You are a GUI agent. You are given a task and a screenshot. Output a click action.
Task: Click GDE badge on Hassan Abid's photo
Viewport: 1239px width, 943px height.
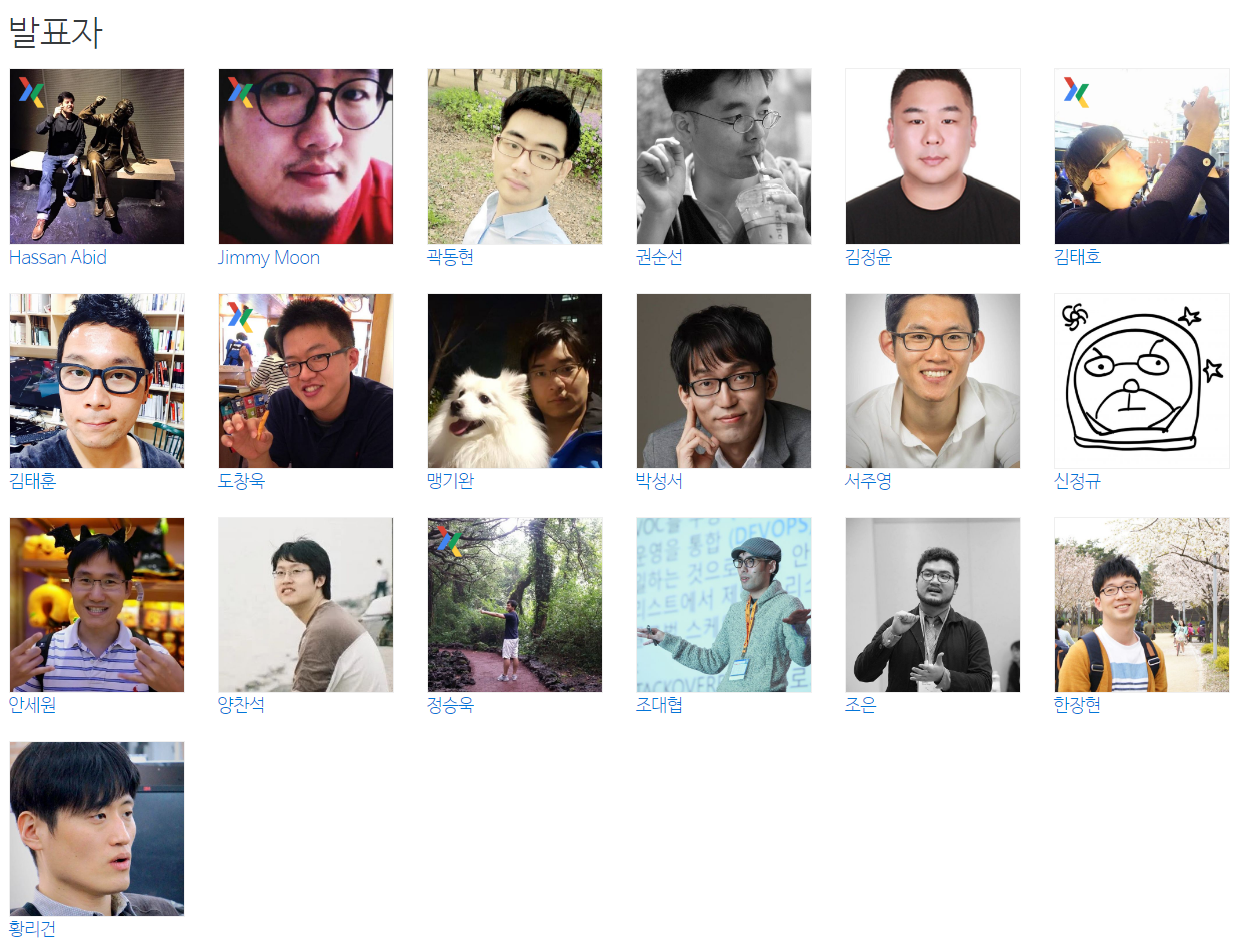(x=31, y=92)
